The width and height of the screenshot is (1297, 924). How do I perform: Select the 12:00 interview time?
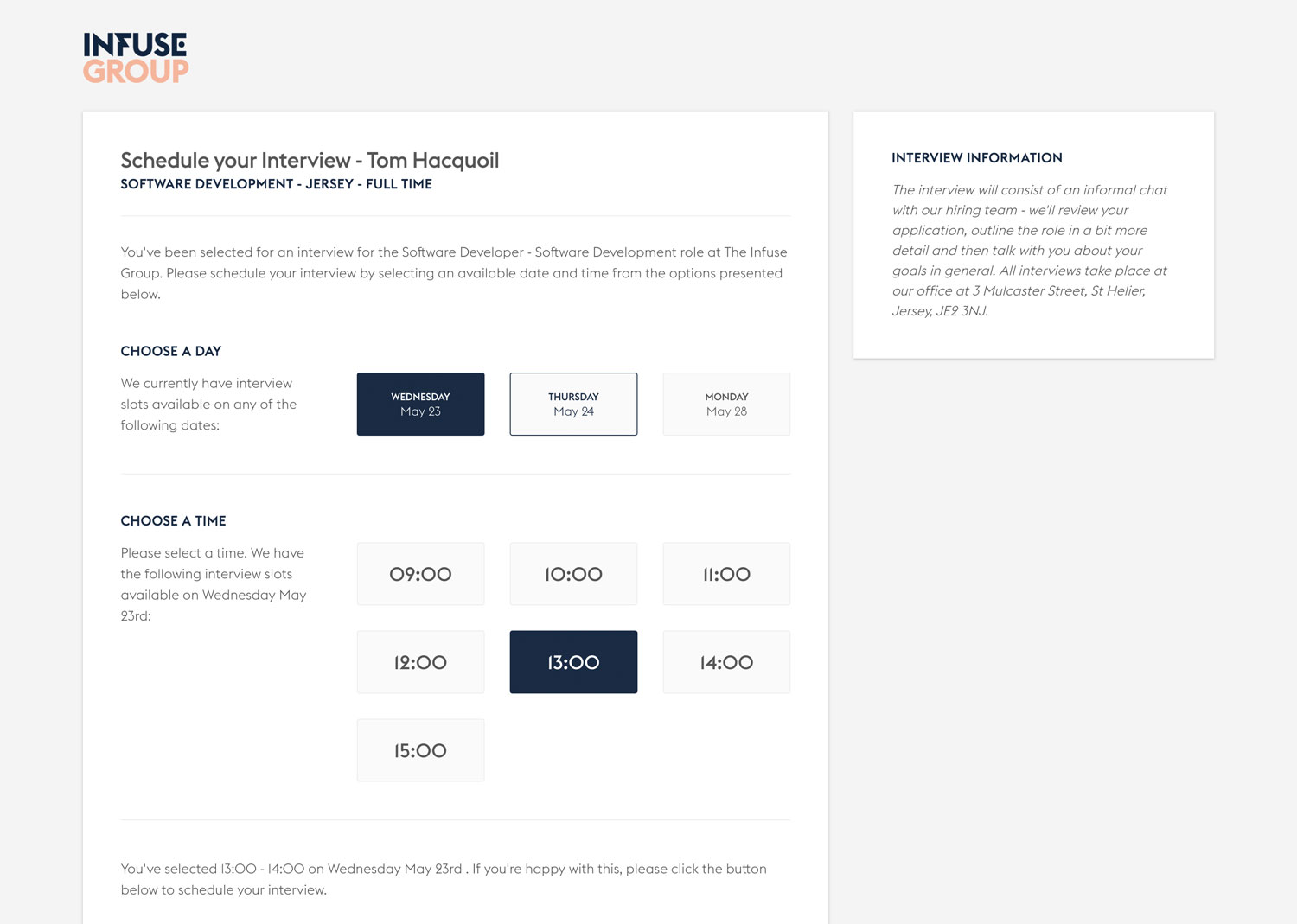click(420, 662)
